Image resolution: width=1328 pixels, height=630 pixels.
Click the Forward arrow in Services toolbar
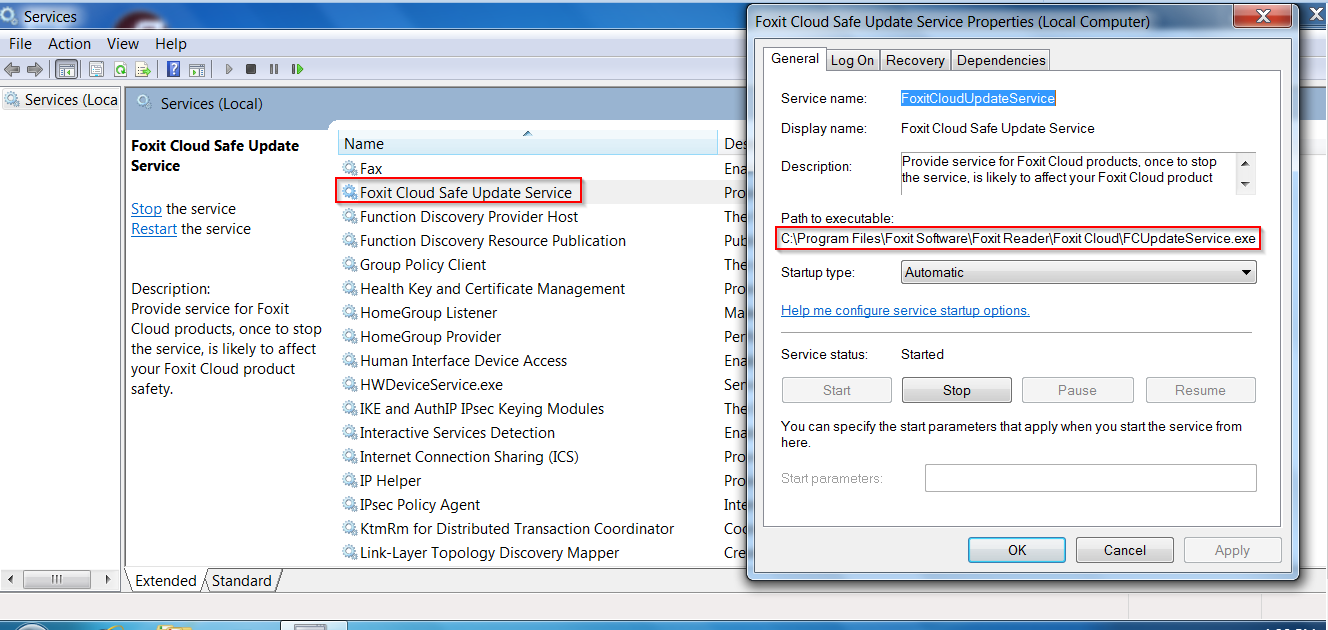35,69
